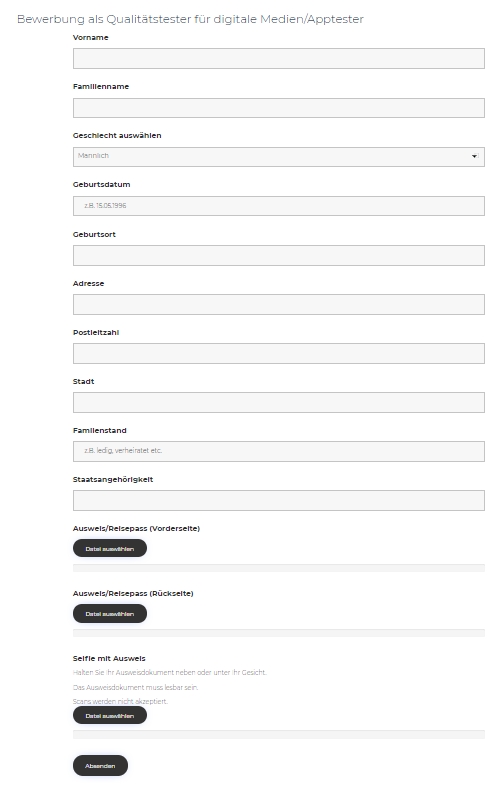This screenshot has height=789, width=502.
Task: Click the Adresse text field
Action: click(x=279, y=304)
